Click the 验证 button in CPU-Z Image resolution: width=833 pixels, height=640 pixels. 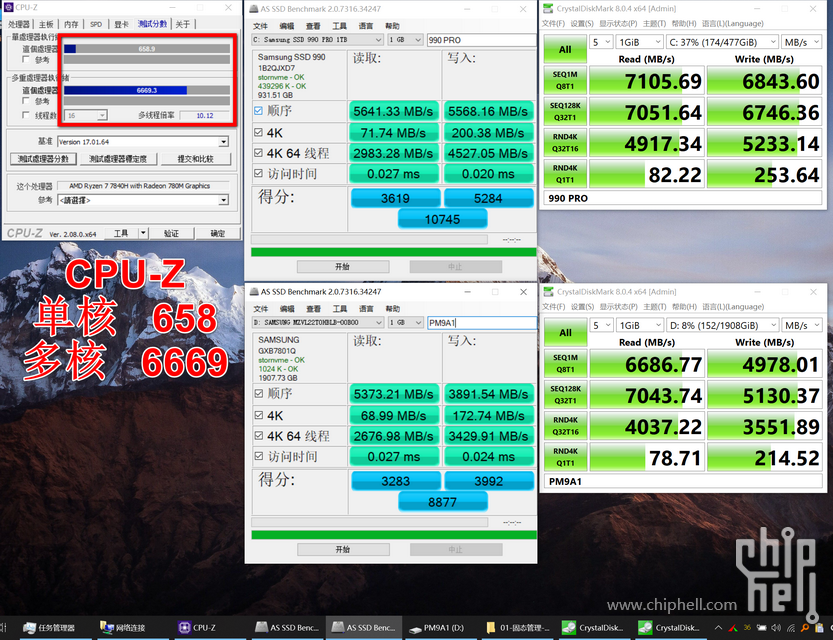[x=171, y=233]
